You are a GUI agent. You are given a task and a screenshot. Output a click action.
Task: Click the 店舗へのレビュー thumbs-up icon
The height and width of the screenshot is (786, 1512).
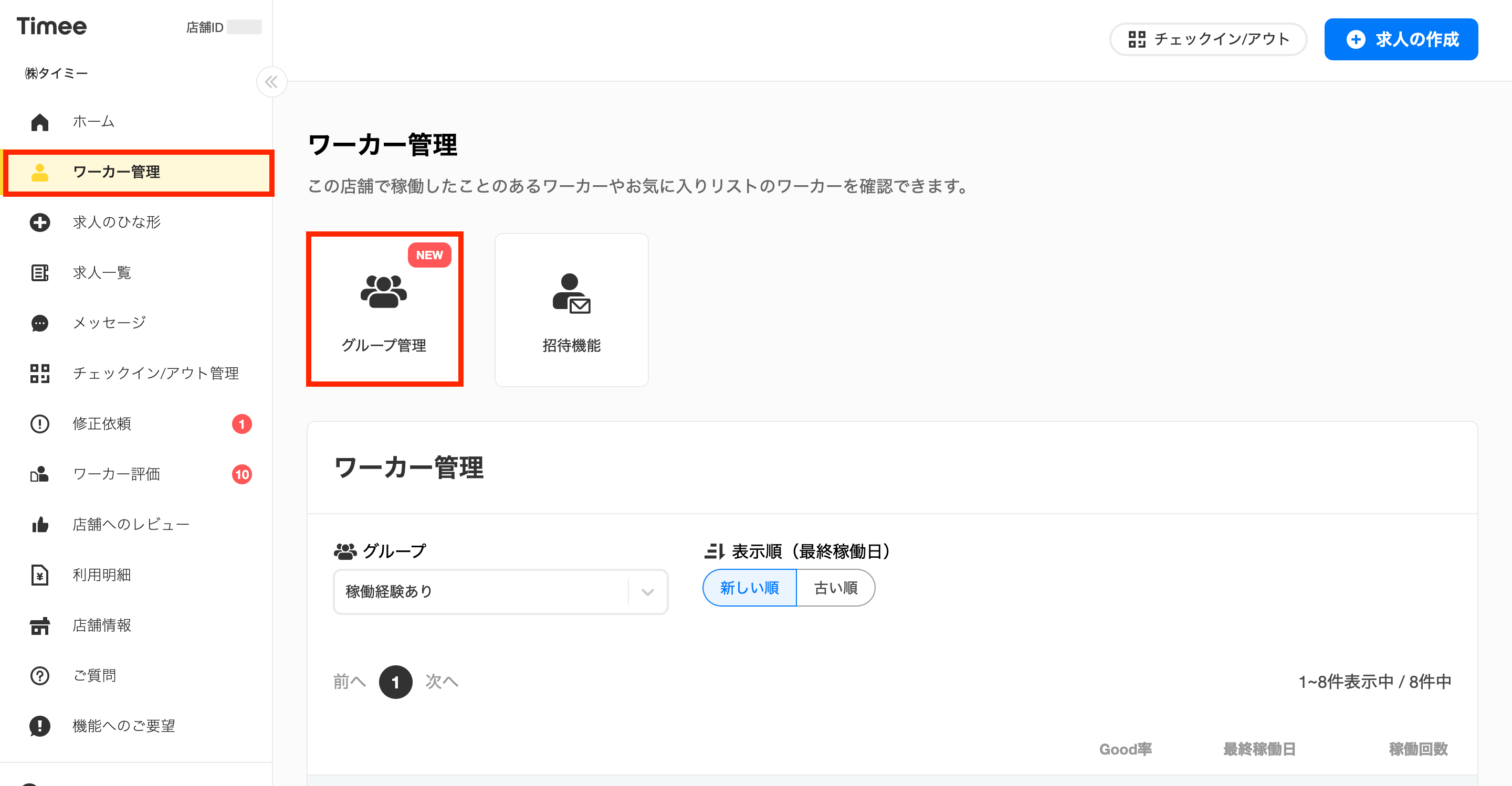[40, 524]
